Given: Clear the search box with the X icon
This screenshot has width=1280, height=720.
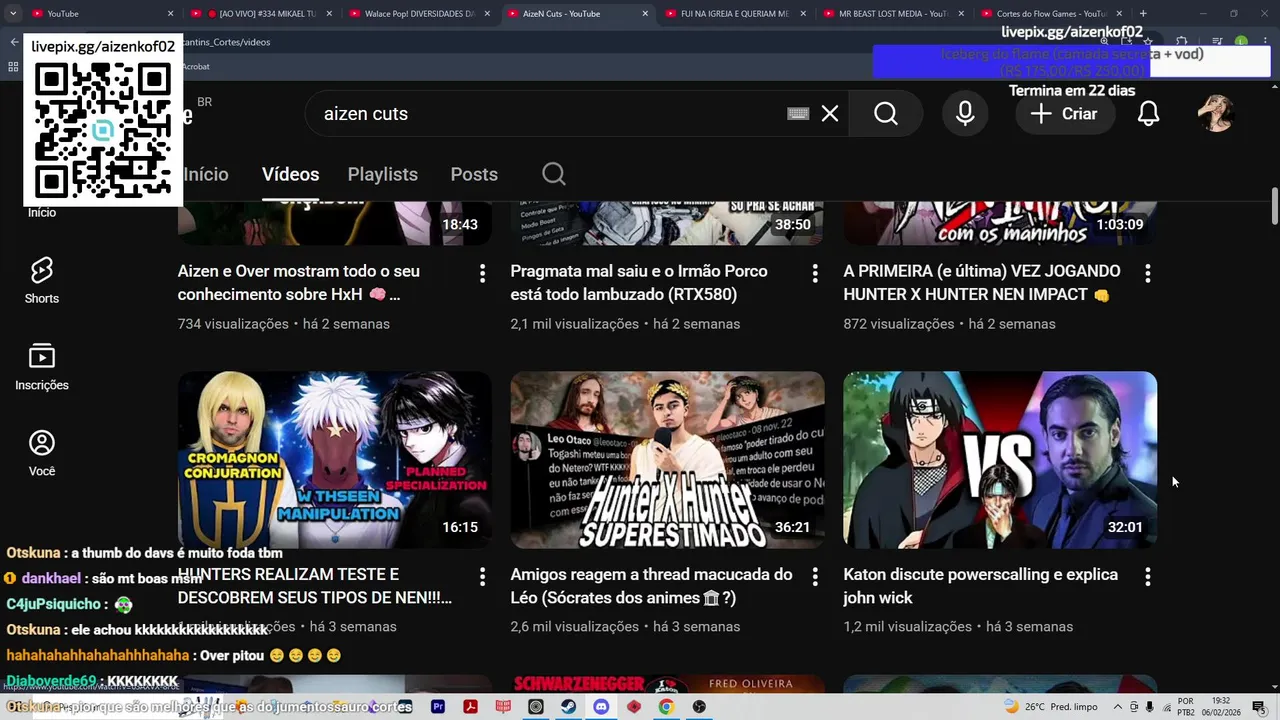Looking at the screenshot, I should point(830,114).
